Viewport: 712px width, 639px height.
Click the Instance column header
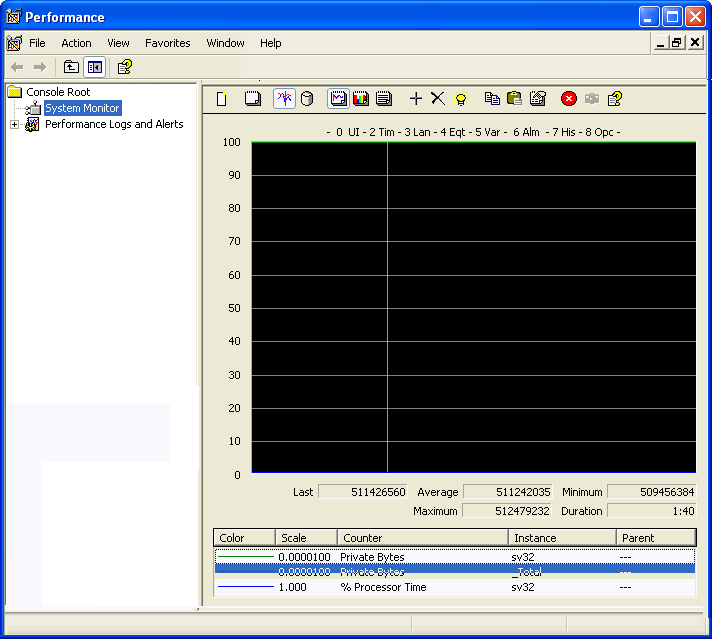[562, 538]
